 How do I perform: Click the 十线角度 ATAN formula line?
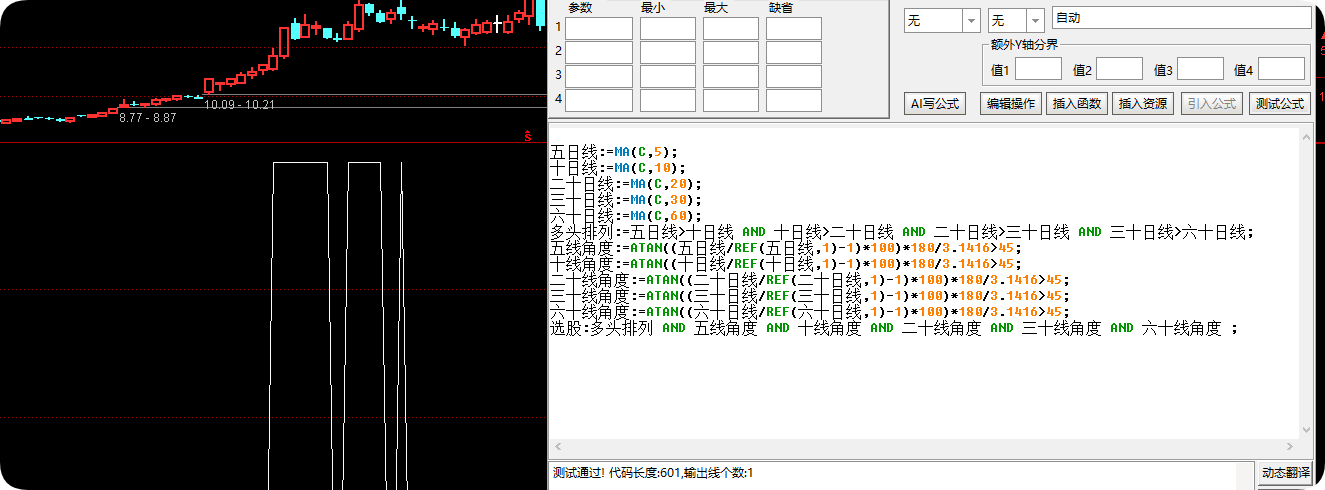click(786, 264)
